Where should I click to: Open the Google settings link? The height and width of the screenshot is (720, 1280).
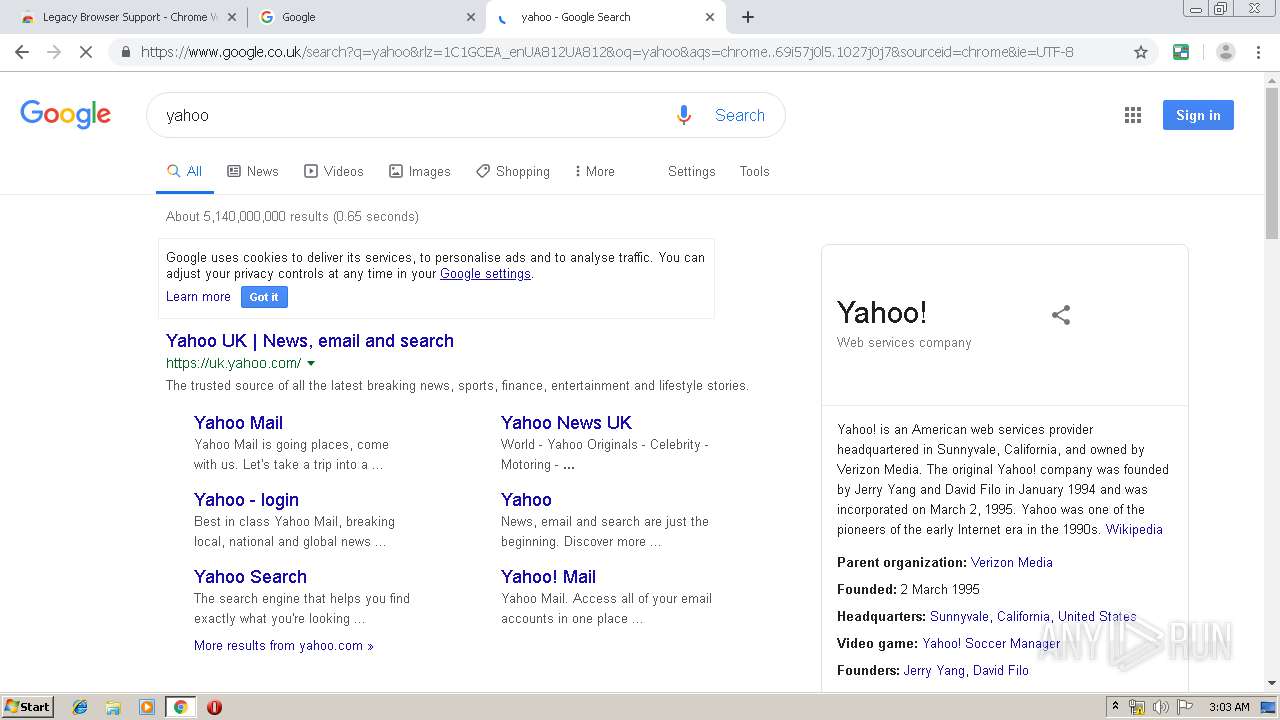point(485,273)
